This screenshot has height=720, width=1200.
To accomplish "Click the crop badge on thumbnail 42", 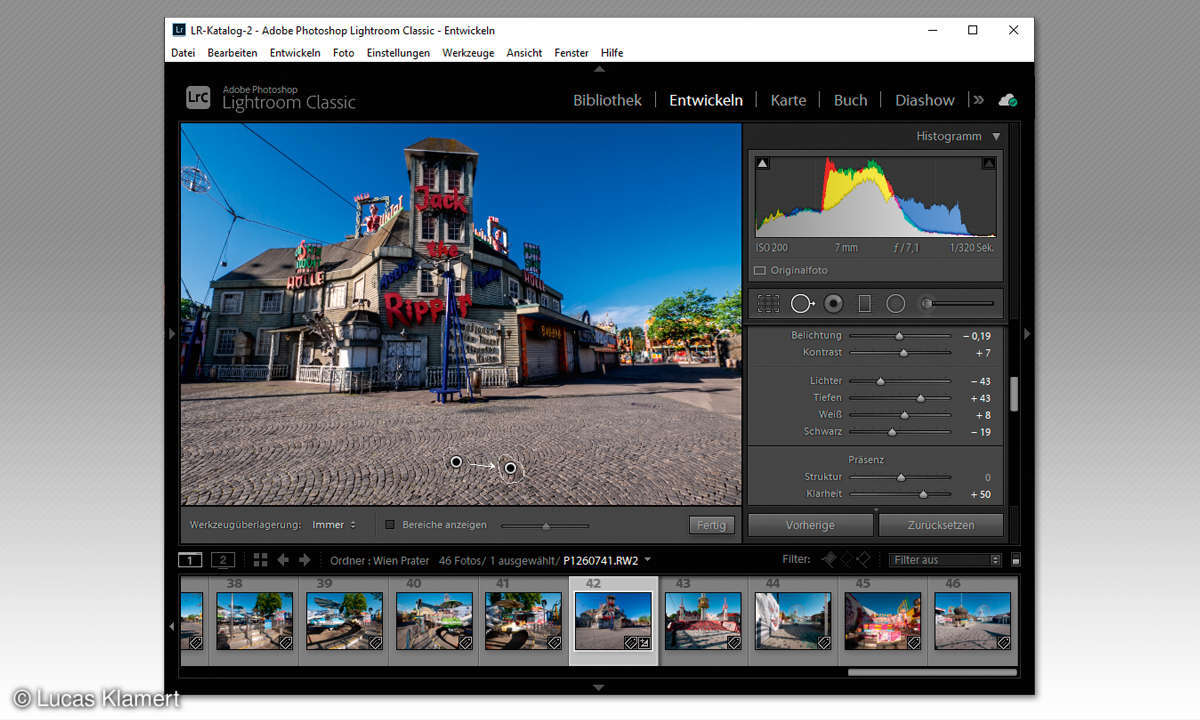I will tap(645, 643).
